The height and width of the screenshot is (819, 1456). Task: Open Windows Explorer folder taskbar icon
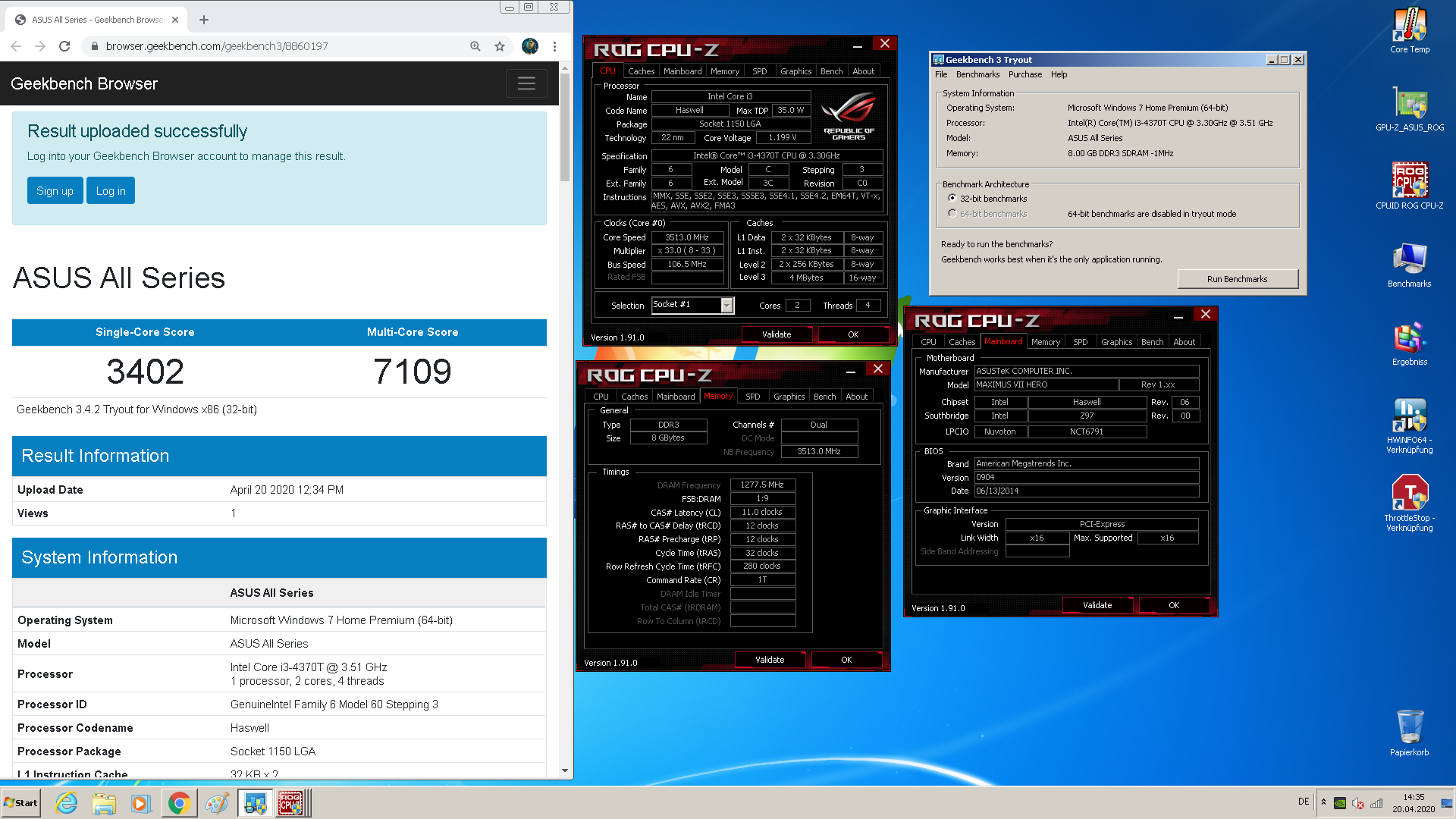tap(104, 803)
